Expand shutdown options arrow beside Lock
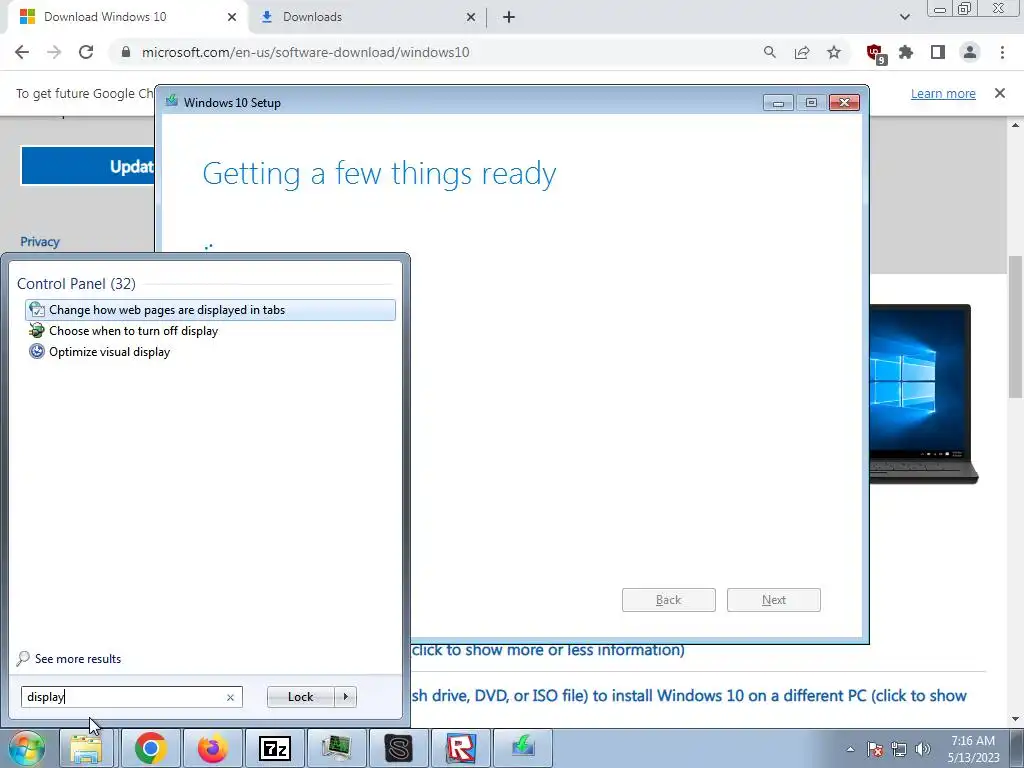This screenshot has width=1024, height=768. (x=345, y=697)
